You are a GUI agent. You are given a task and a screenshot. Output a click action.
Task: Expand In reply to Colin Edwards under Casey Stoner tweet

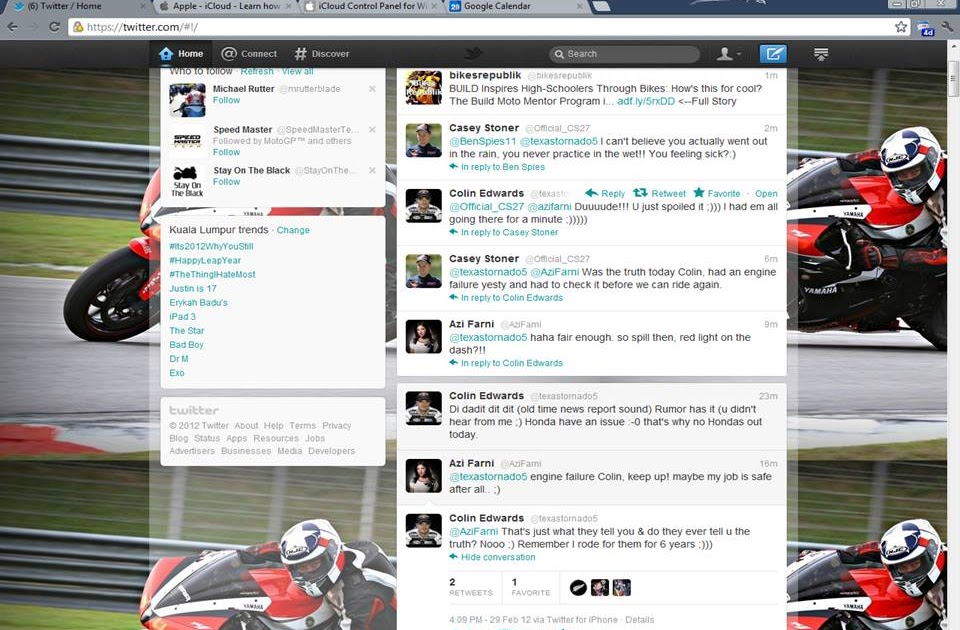coord(506,298)
